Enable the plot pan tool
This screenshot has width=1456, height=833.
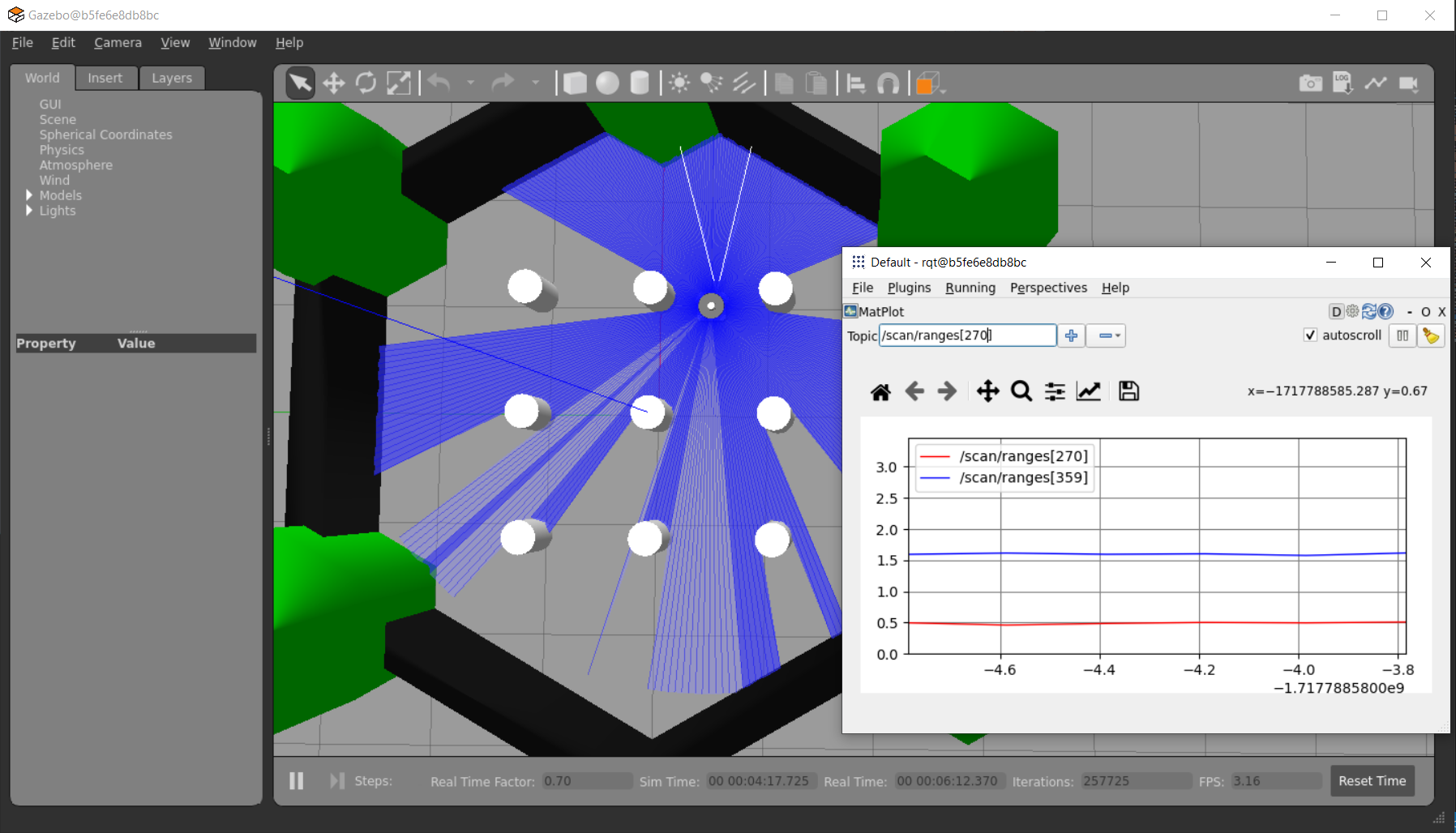coord(987,392)
